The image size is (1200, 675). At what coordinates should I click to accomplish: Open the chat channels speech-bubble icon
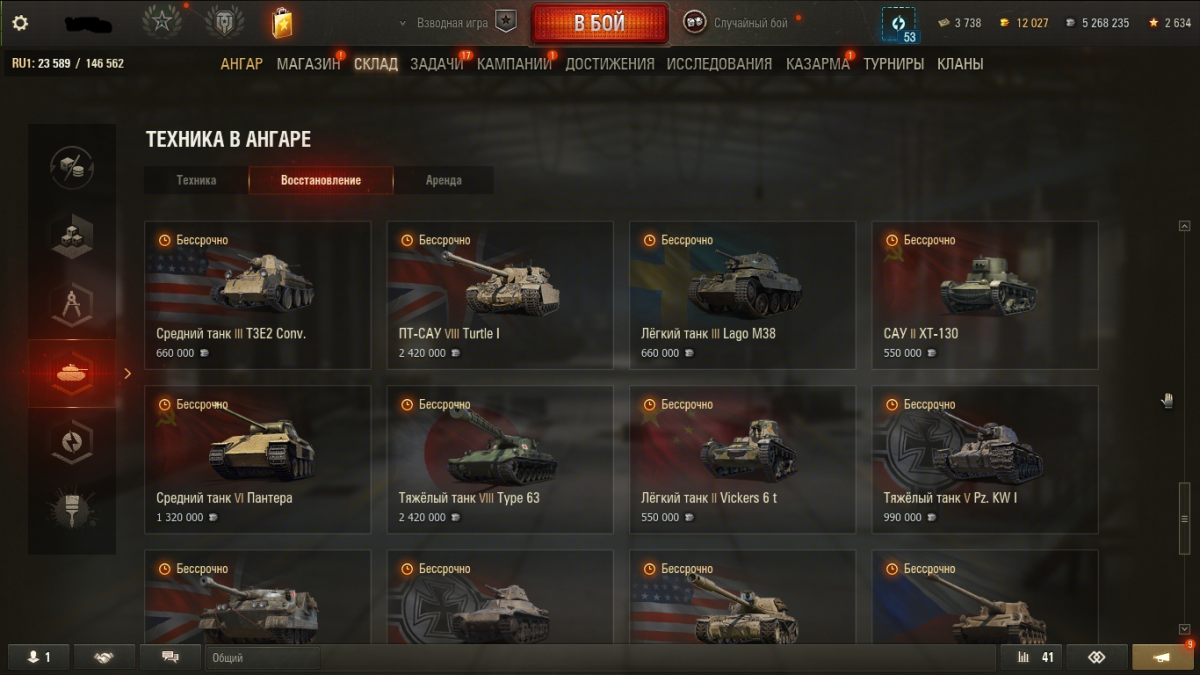(x=170, y=657)
